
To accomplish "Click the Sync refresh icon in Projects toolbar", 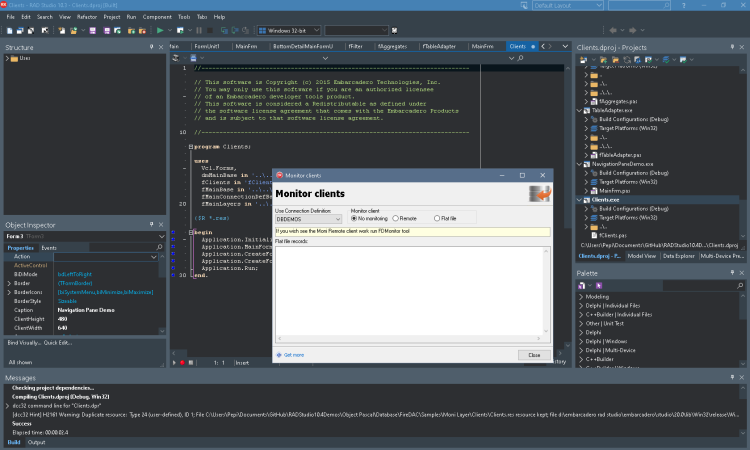I will [627, 60].
